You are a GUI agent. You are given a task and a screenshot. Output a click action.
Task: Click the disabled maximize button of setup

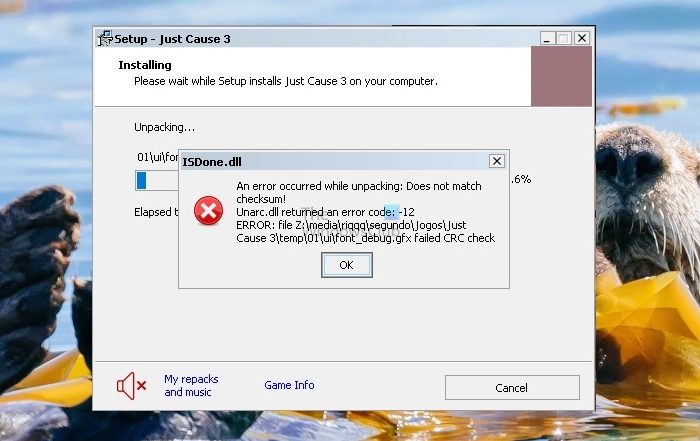pyautogui.click(x=564, y=38)
